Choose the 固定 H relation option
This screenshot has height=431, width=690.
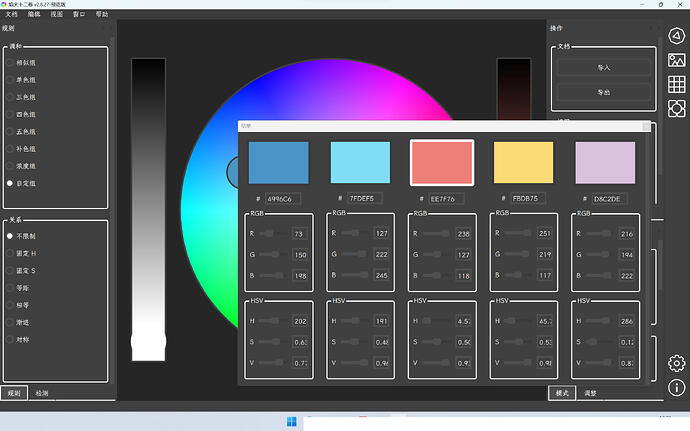coord(10,255)
